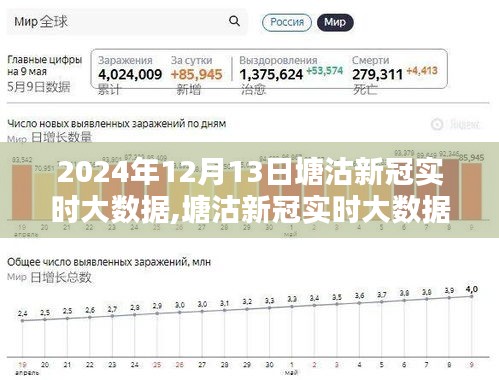
Task: Click the 3,9 data point on line chart
Action: pyautogui.click(x=449, y=297)
